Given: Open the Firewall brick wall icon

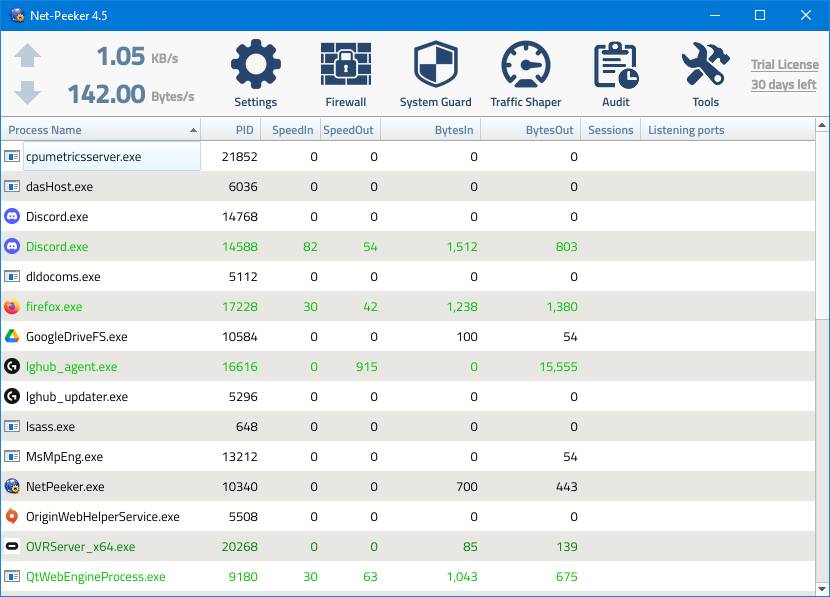Looking at the screenshot, I should (346, 64).
